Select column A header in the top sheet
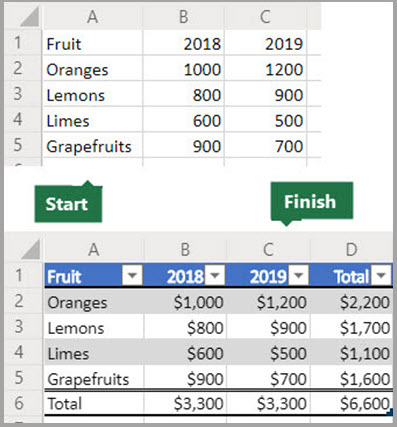 pyautogui.click(x=93, y=17)
